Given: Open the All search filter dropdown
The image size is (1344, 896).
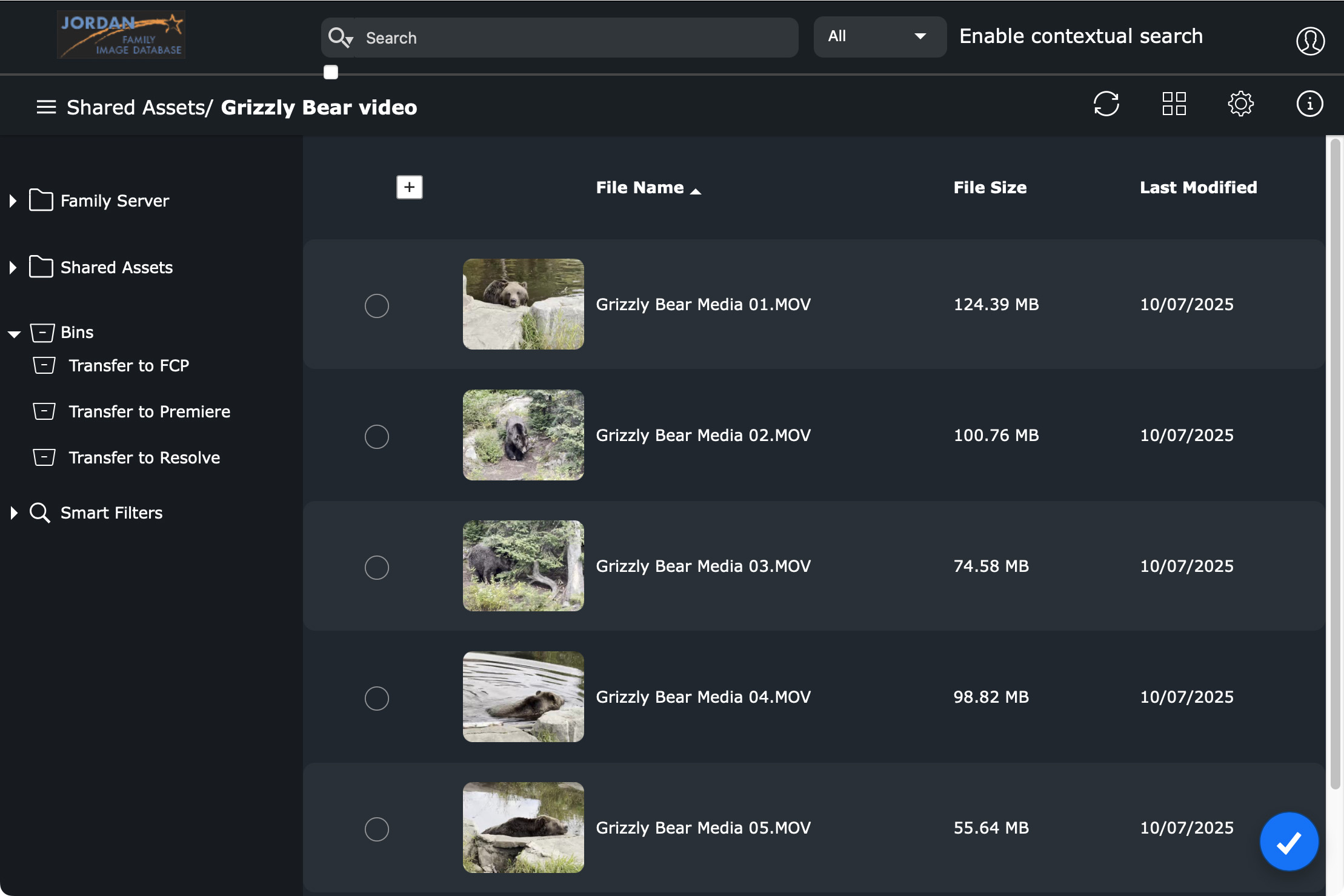Looking at the screenshot, I should (879, 36).
